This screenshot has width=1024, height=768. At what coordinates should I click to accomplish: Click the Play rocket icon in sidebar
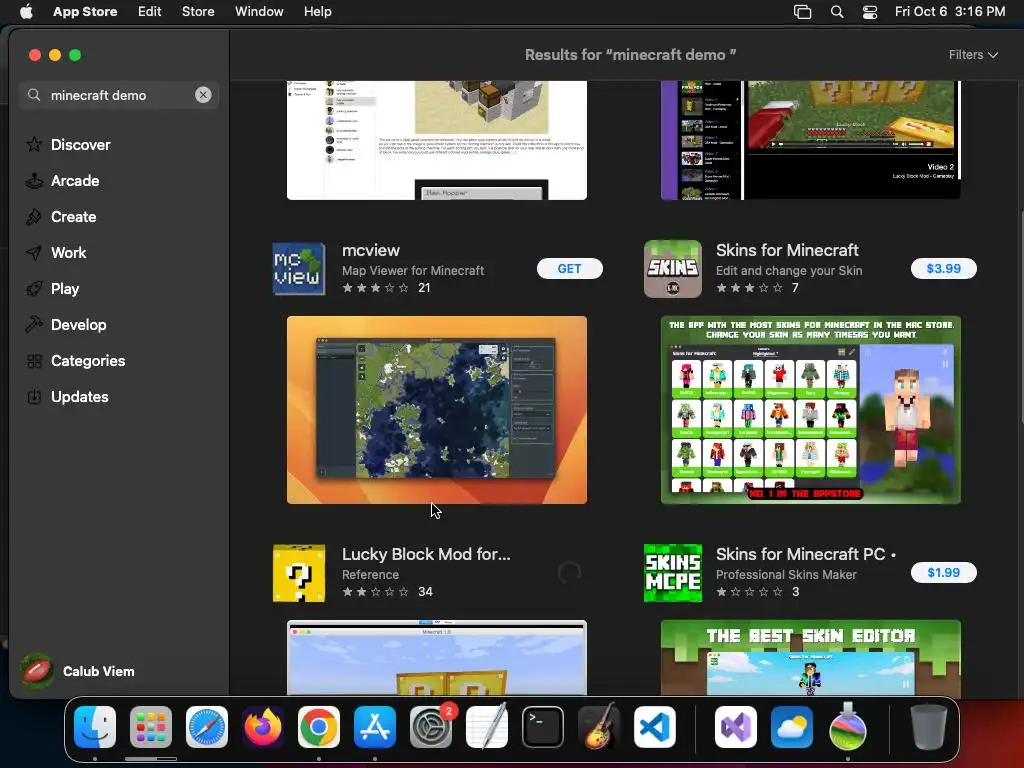[x=34, y=289]
